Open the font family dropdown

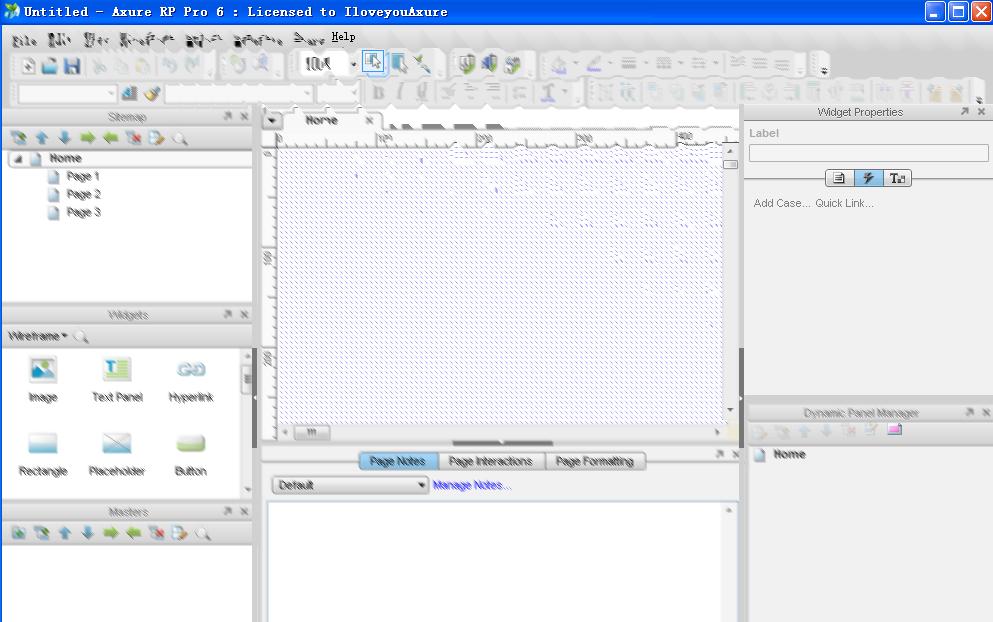(307, 94)
